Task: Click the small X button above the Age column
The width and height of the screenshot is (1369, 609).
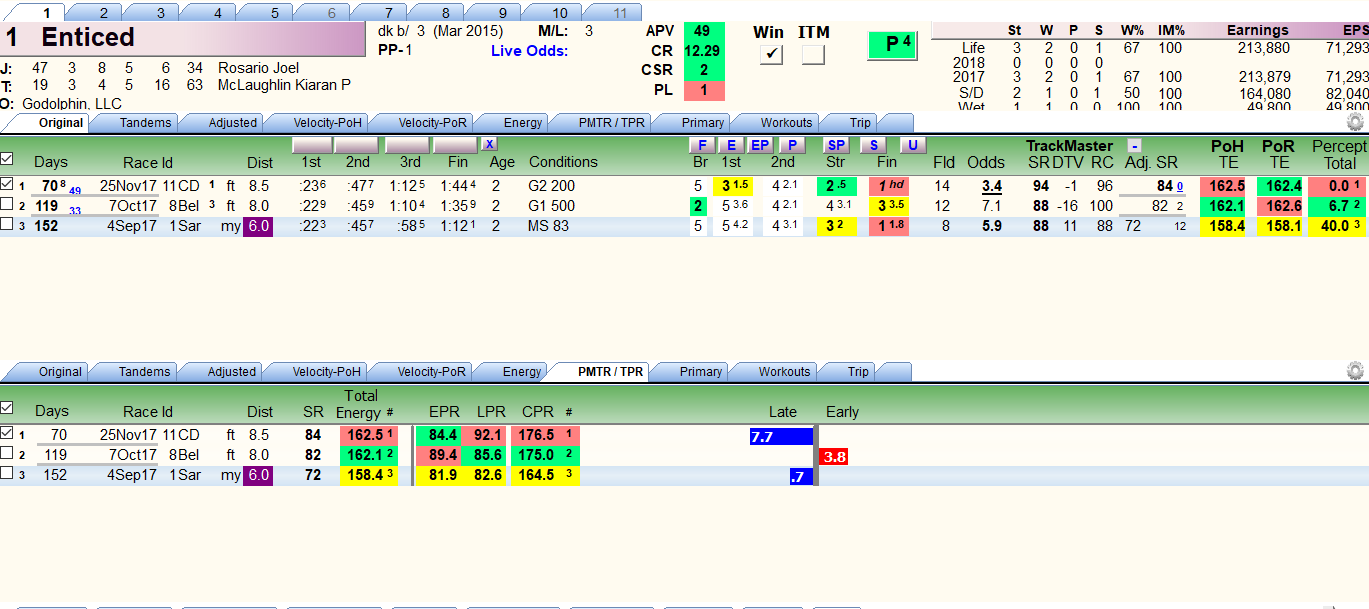Action: tap(489, 144)
